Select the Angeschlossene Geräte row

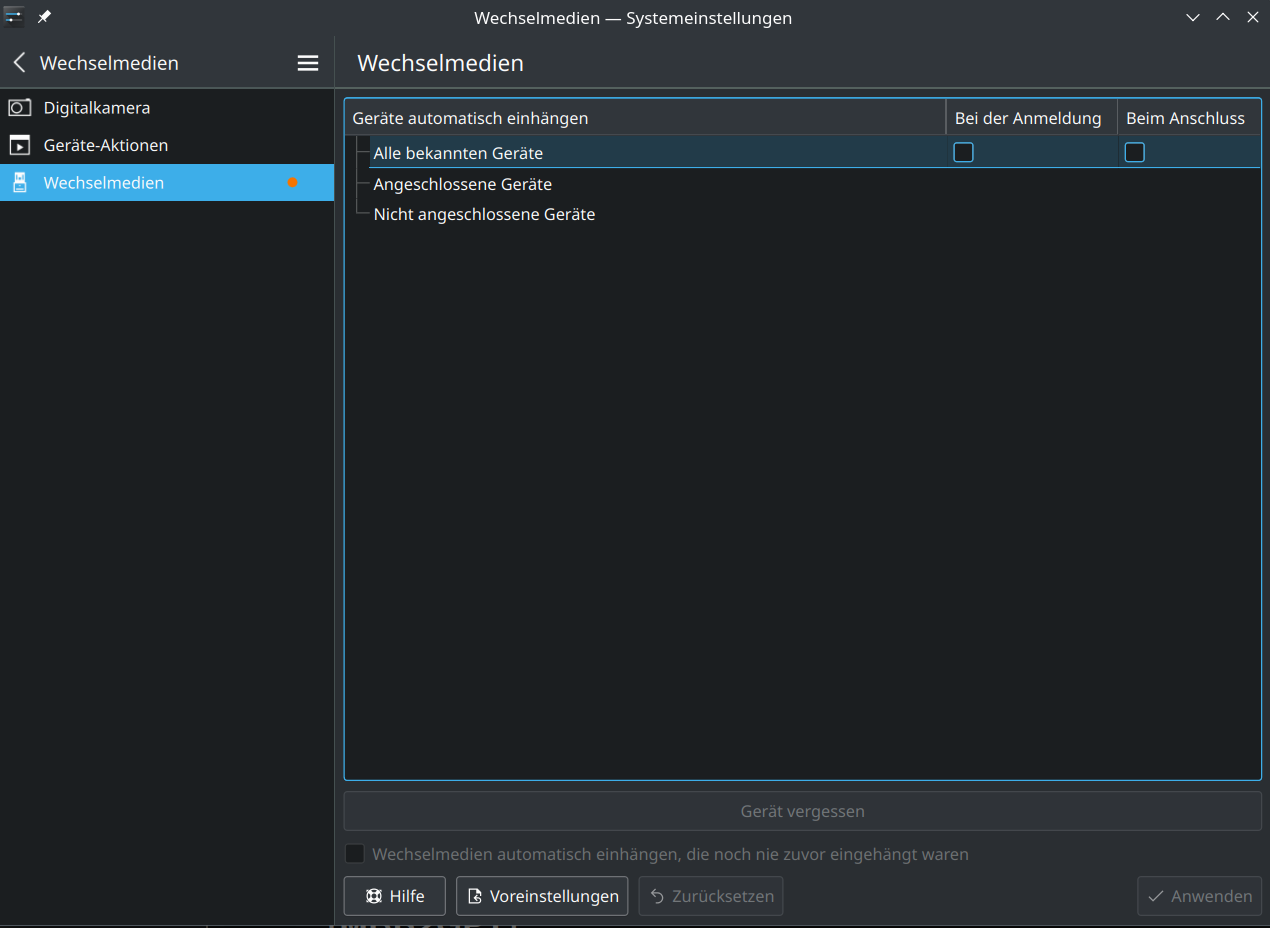[x=462, y=184]
